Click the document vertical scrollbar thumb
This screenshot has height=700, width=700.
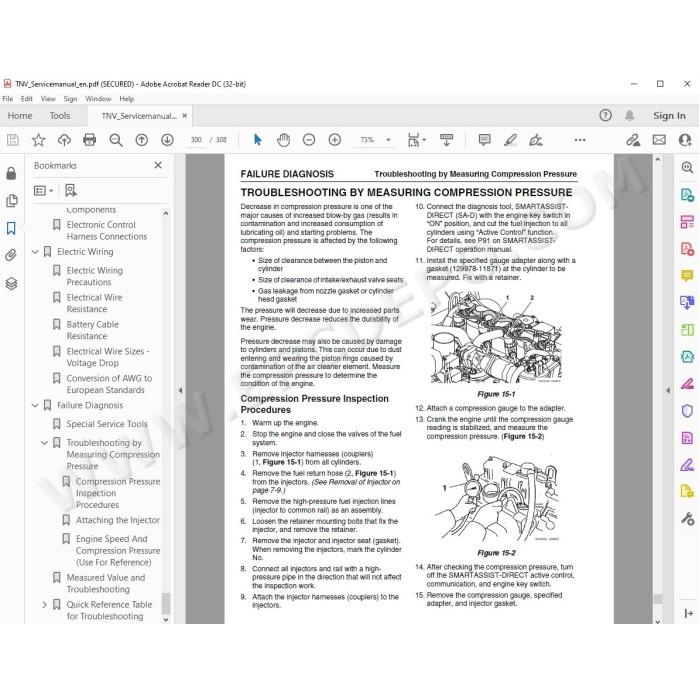pyautogui.click(x=658, y=599)
